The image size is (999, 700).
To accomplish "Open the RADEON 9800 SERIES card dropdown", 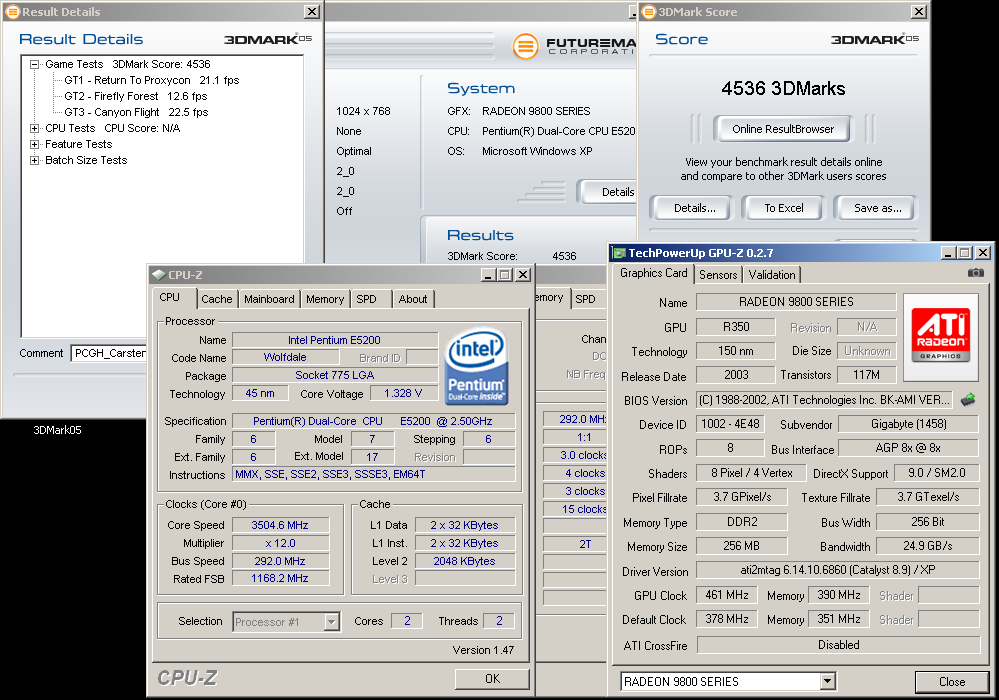I will [x=827, y=682].
